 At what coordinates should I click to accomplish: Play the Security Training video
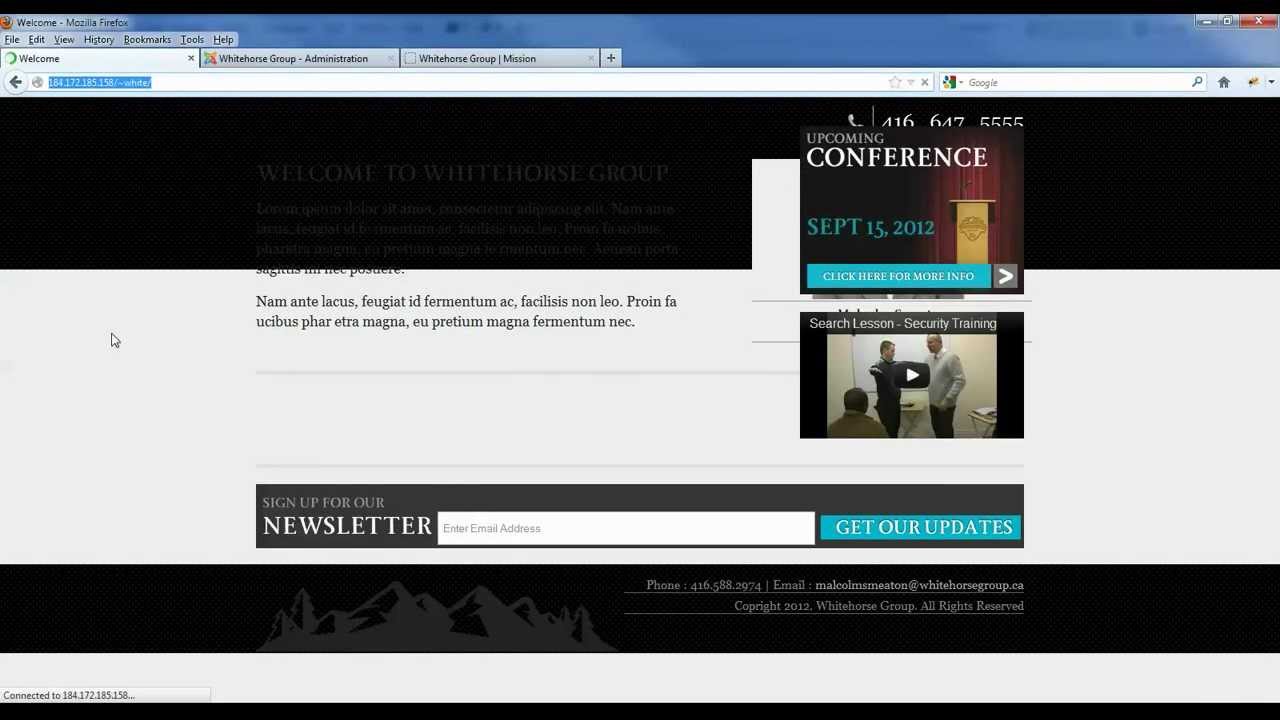pyautogui.click(x=912, y=376)
